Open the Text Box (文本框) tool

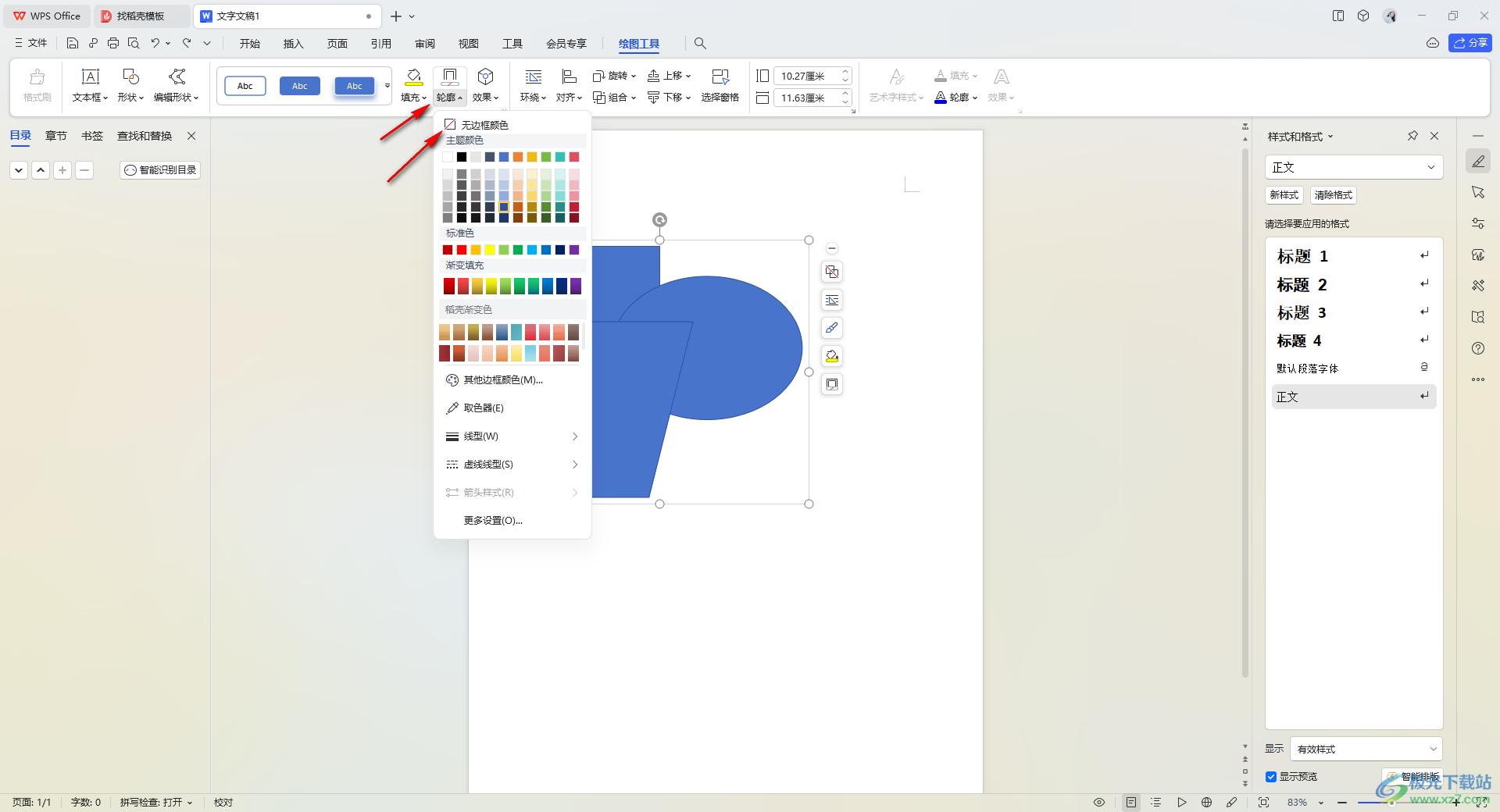(x=91, y=85)
